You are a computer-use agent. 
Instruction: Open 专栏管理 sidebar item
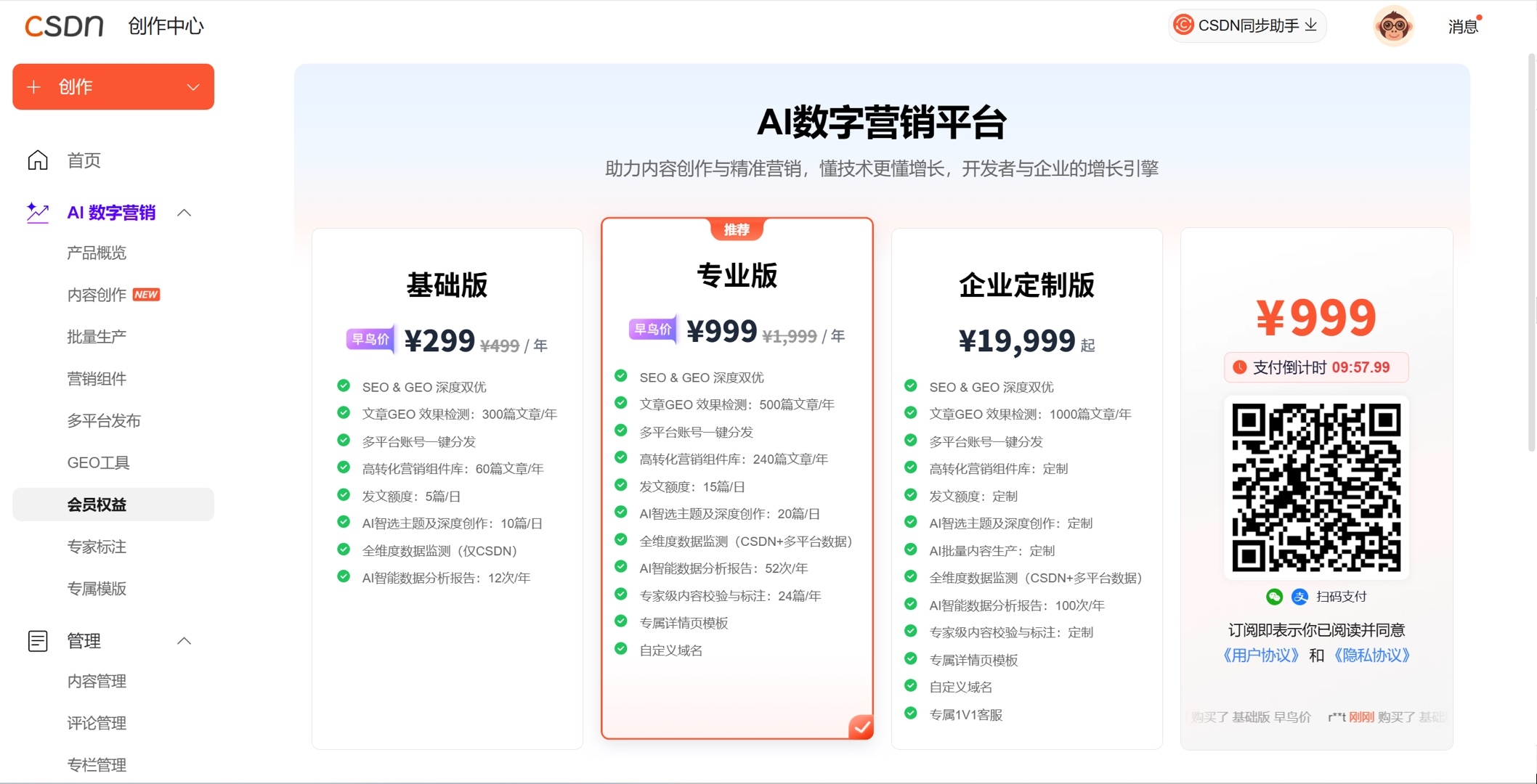pyautogui.click(x=97, y=765)
